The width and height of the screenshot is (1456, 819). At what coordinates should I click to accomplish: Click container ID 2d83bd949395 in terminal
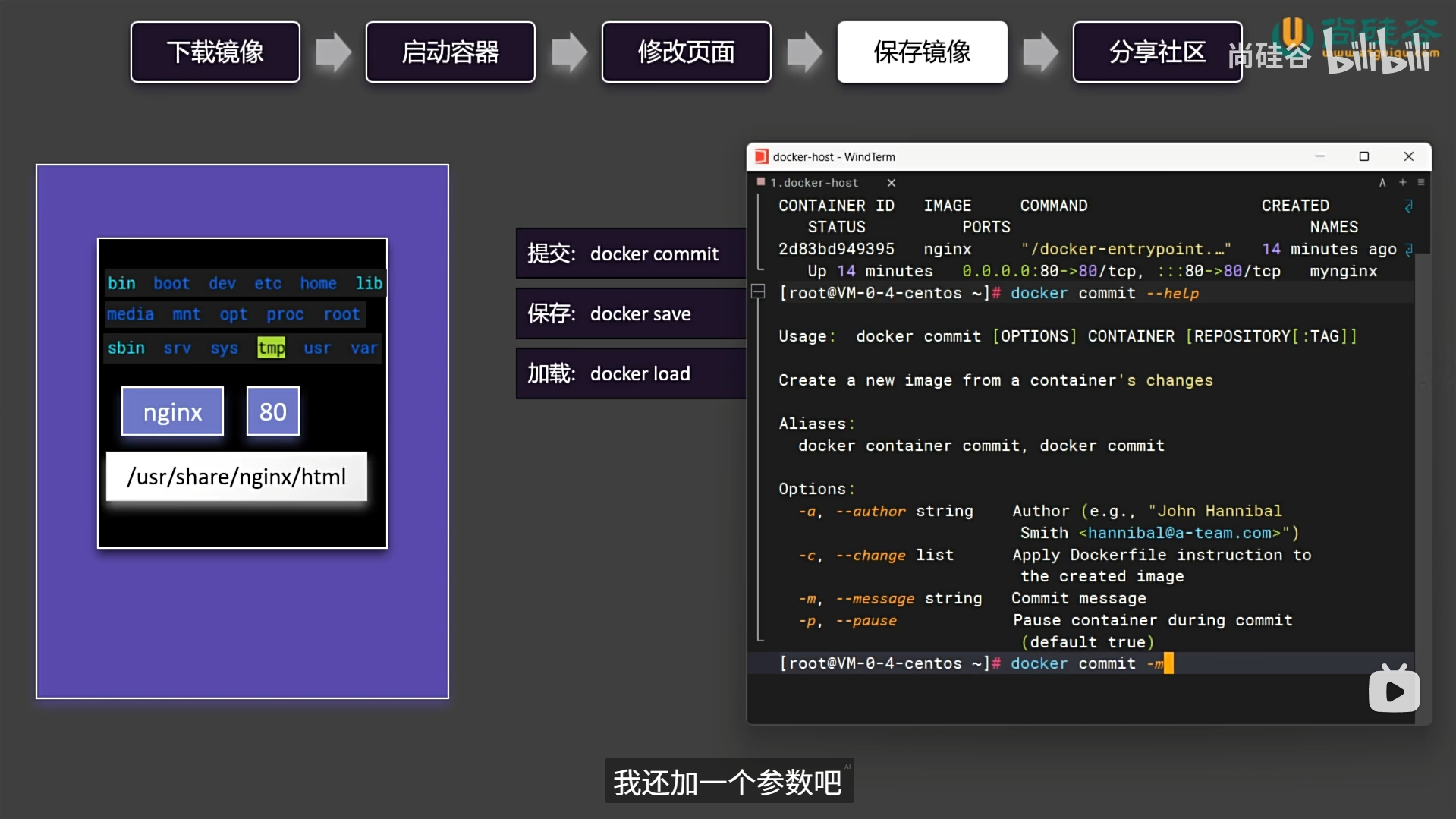click(x=836, y=249)
